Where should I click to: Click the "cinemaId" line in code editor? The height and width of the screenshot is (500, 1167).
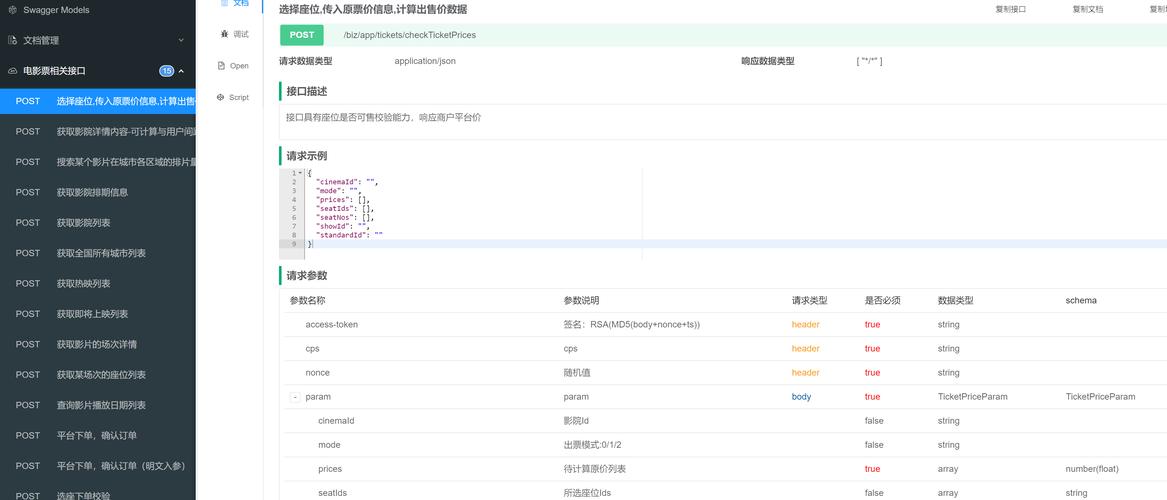coord(348,182)
